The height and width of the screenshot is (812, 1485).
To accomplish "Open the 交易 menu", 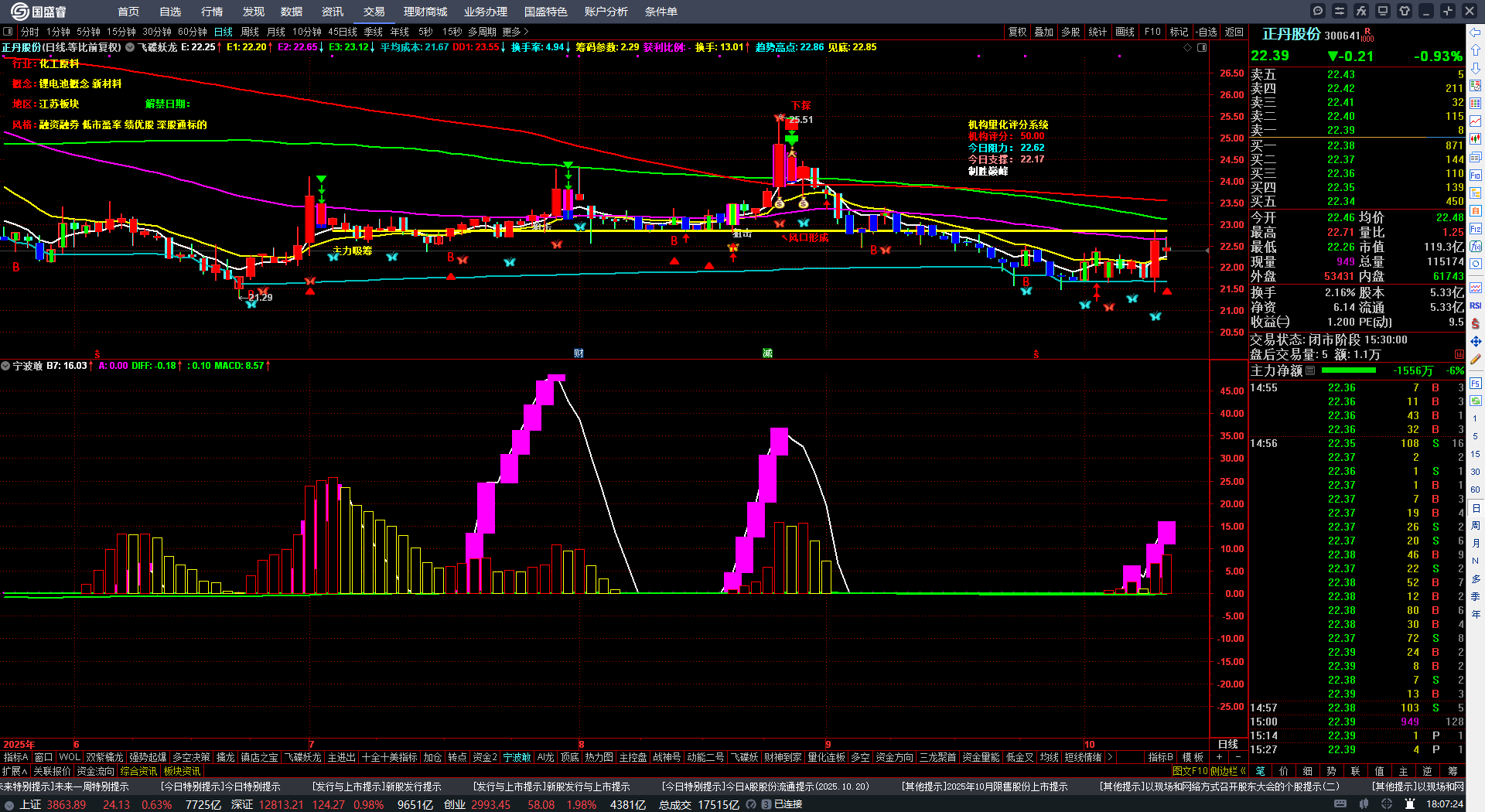I will click(374, 12).
